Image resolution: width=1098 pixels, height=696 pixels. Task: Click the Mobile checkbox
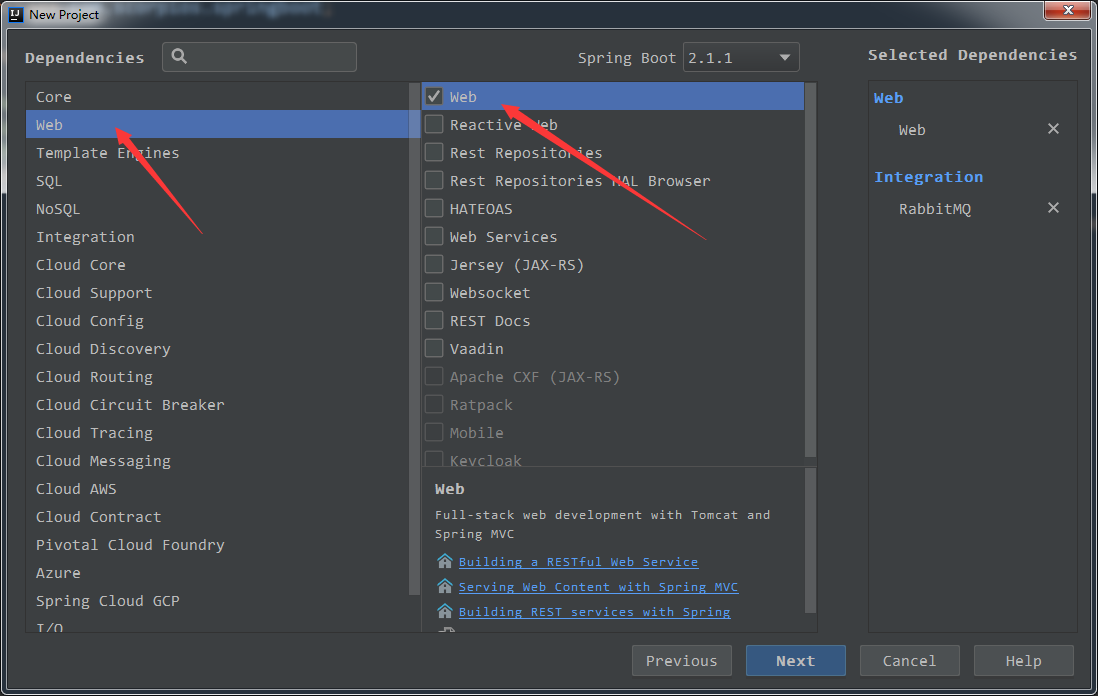(x=434, y=432)
